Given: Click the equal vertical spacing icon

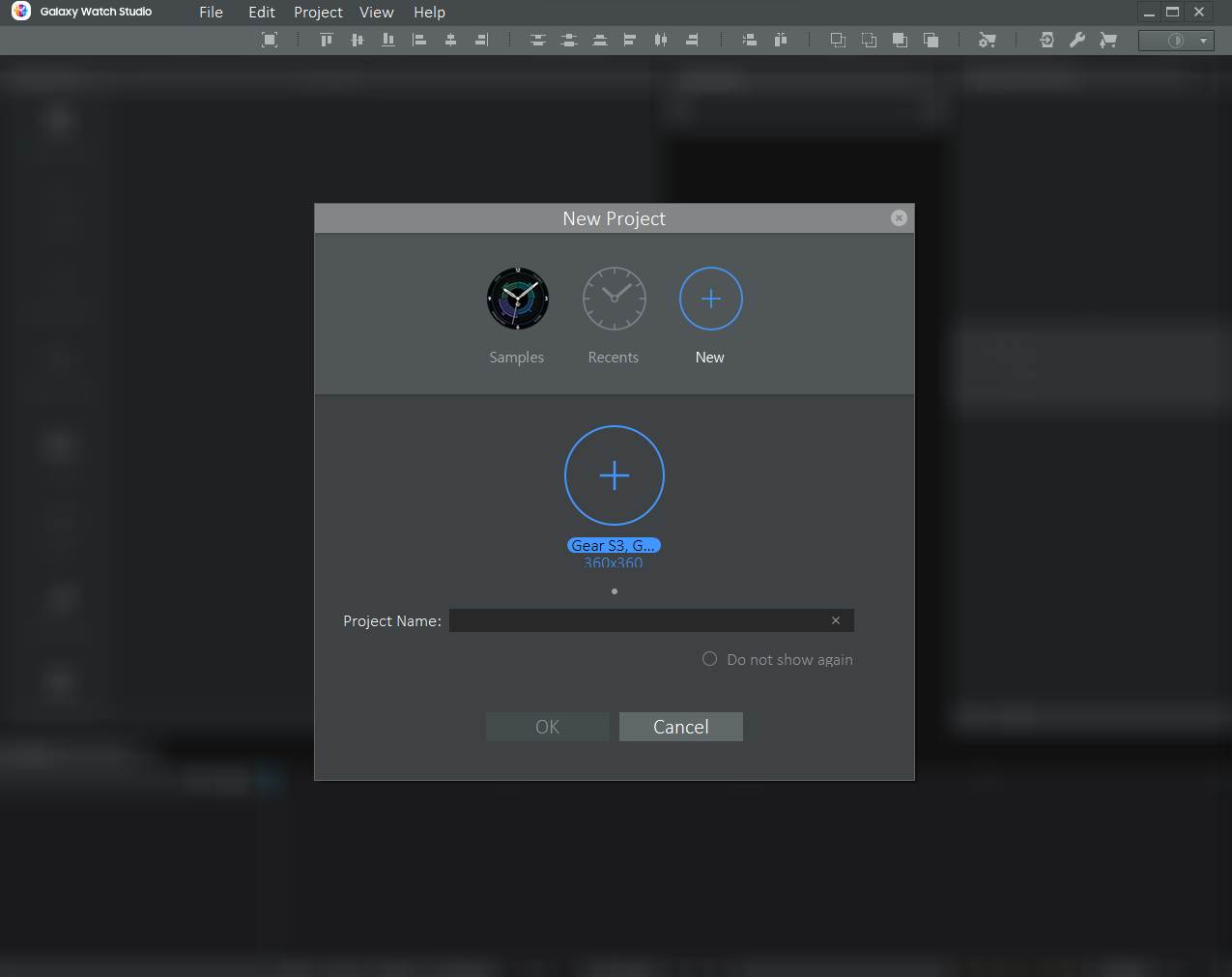Looking at the screenshot, I should [781, 40].
